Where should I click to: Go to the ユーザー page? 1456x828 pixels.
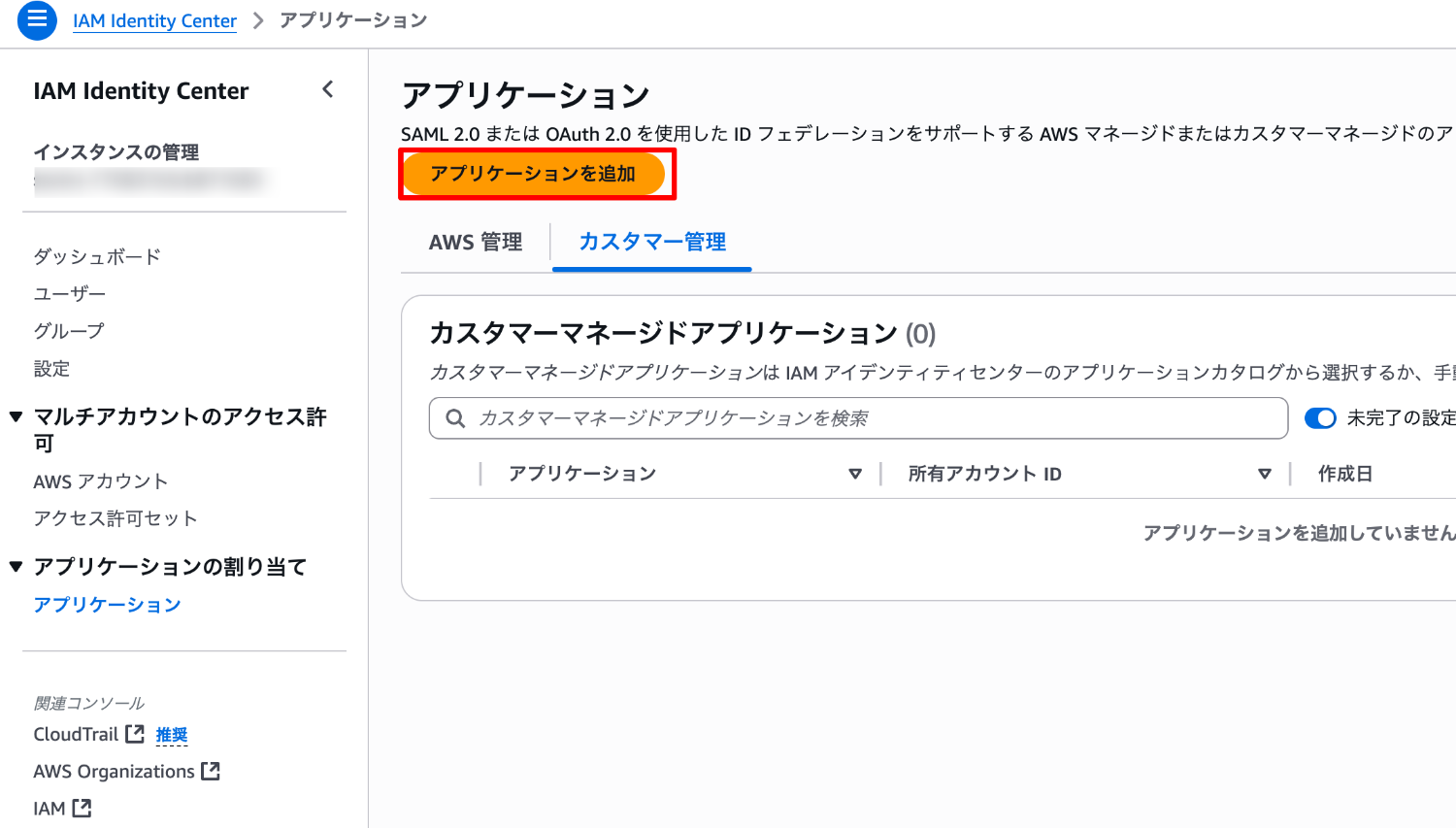(x=70, y=293)
